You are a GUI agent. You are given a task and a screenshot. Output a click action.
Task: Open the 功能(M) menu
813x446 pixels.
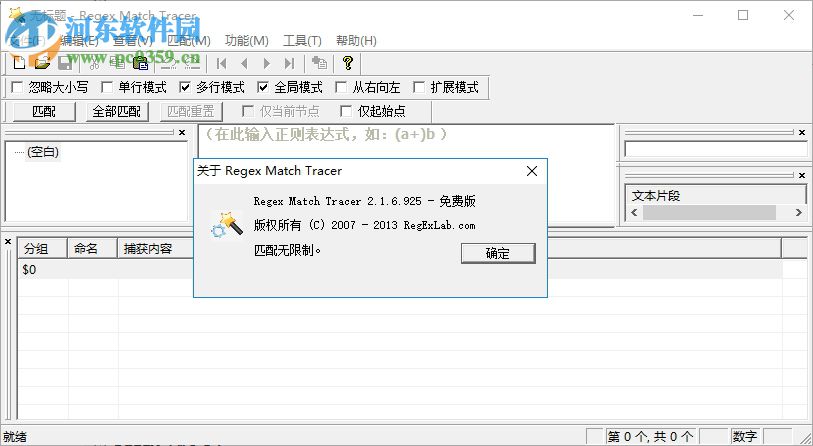247,40
